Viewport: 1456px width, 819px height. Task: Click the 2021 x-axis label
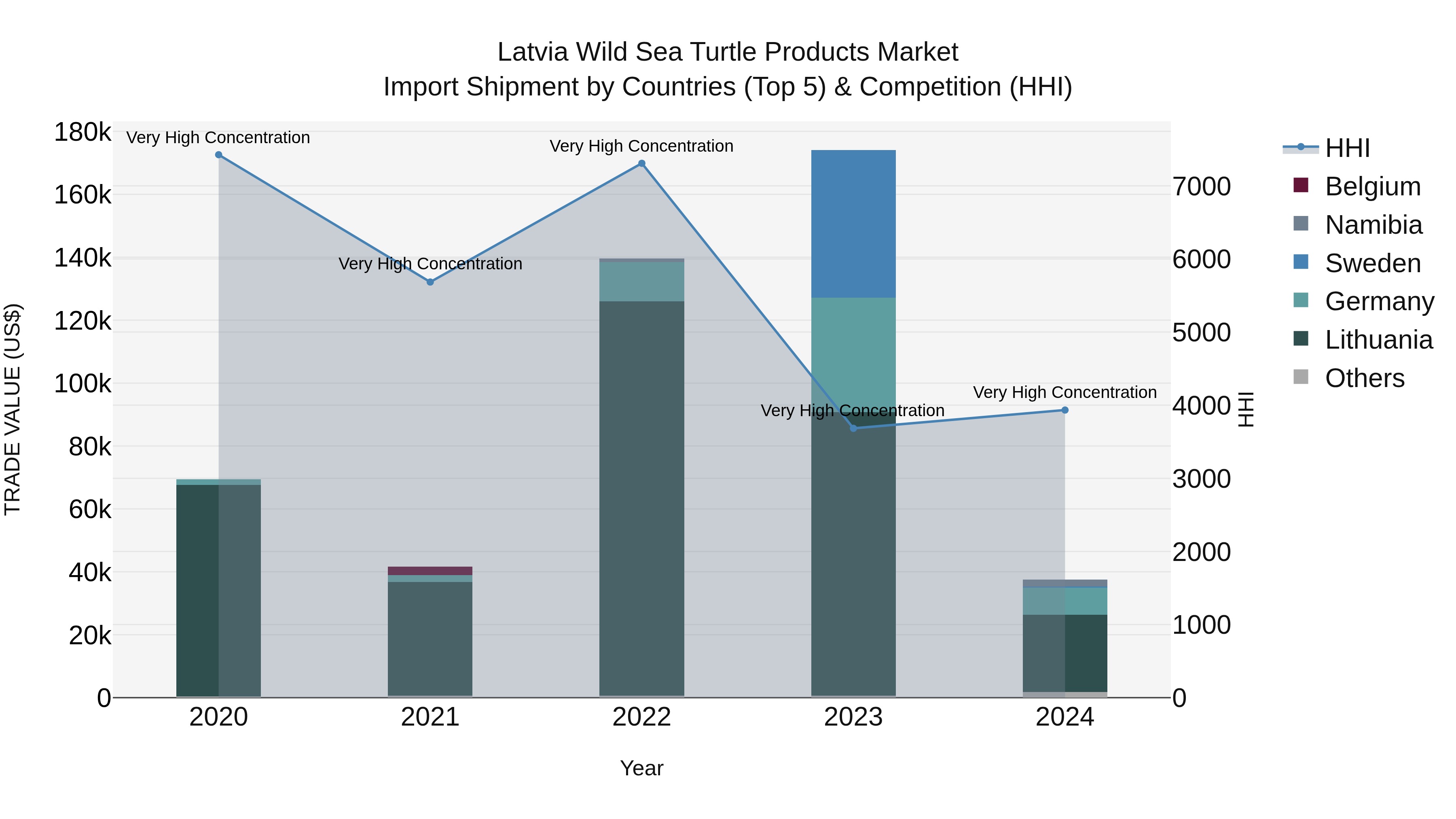coord(430,717)
